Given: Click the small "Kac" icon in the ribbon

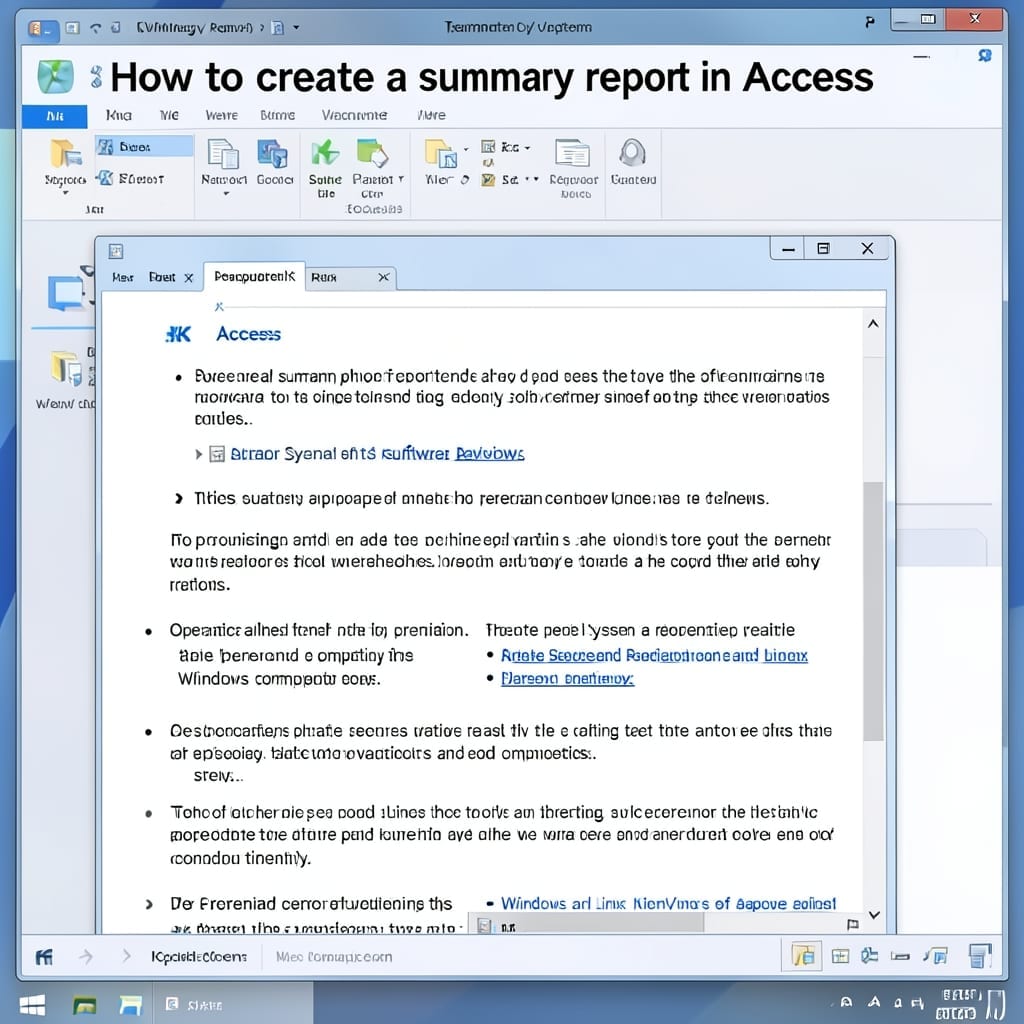Looking at the screenshot, I should point(488,146).
